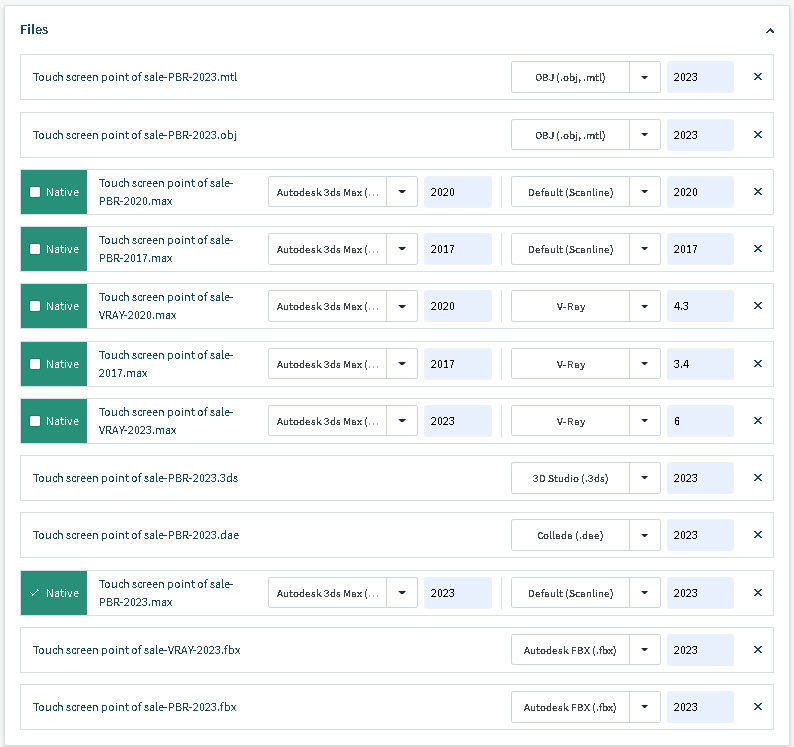Remove the PBR-2017.max file with X
This screenshot has width=794, height=747.
[757, 249]
